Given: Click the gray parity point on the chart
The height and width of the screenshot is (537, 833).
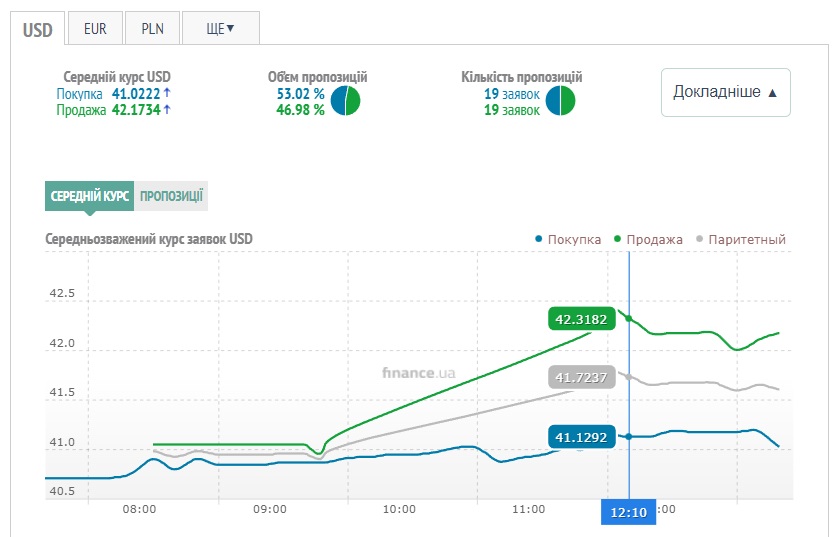Looking at the screenshot, I should (x=629, y=377).
